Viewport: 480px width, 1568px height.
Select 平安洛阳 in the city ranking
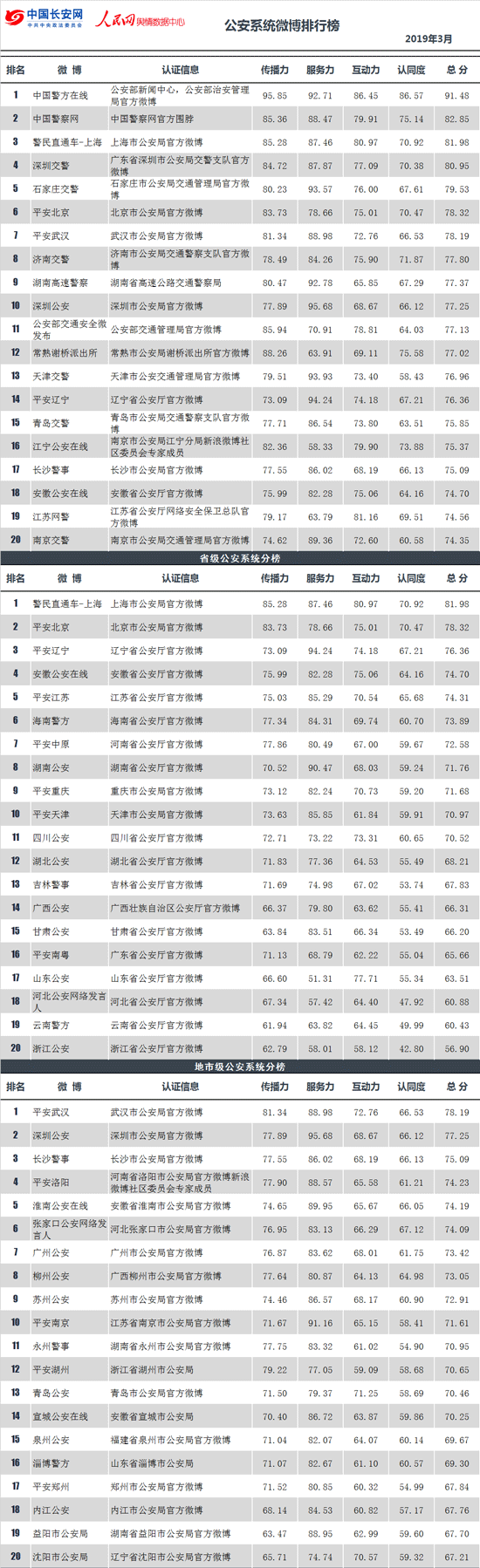(x=51, y=1183)
